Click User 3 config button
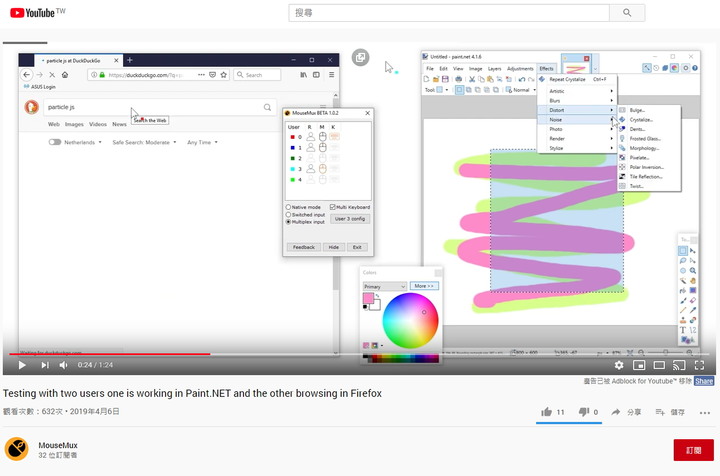Screen dimensions: 720x476 [x=350, y=219]
